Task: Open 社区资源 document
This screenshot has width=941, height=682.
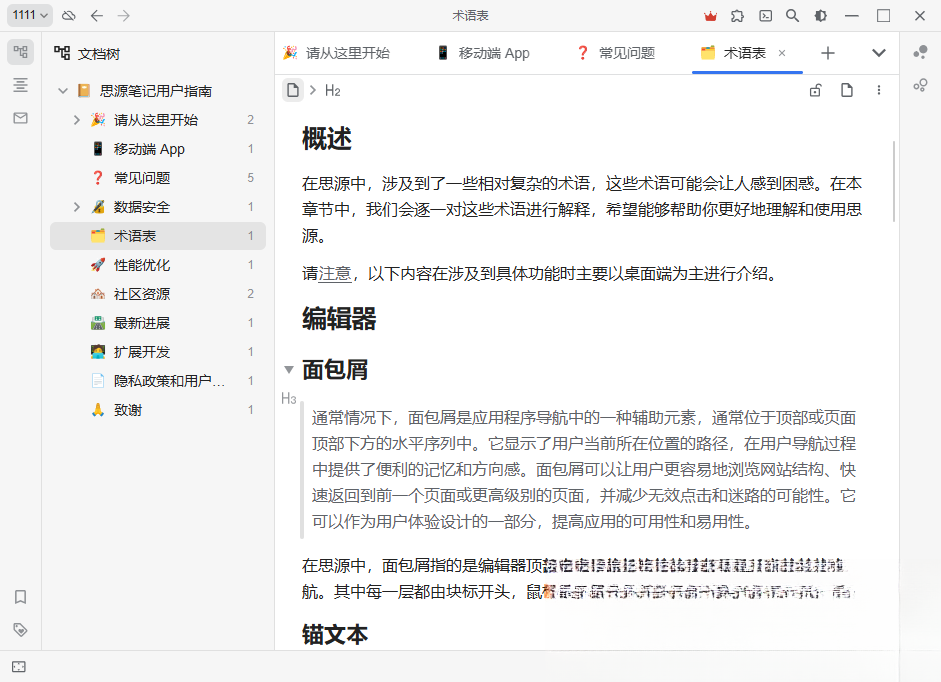Action: tap(158, 294)
